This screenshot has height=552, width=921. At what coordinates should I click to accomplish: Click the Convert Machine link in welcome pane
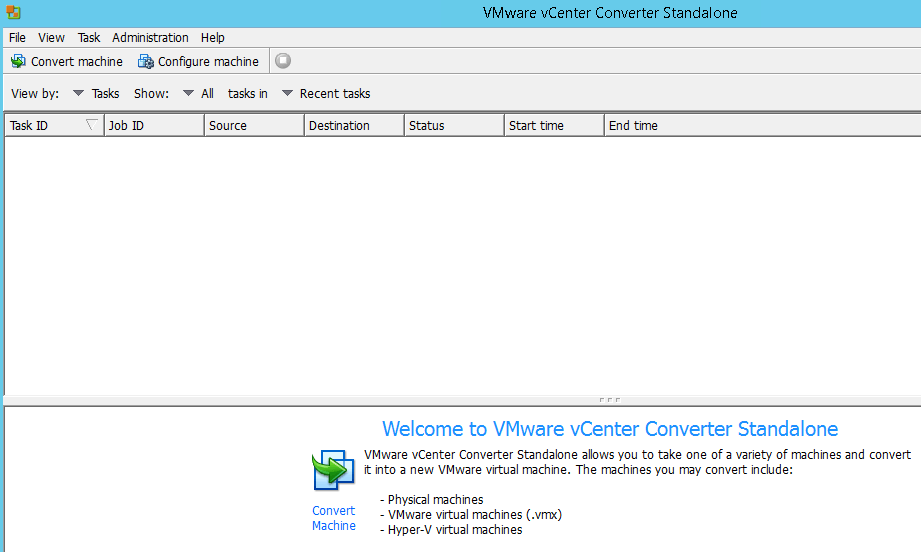(334, 518)
